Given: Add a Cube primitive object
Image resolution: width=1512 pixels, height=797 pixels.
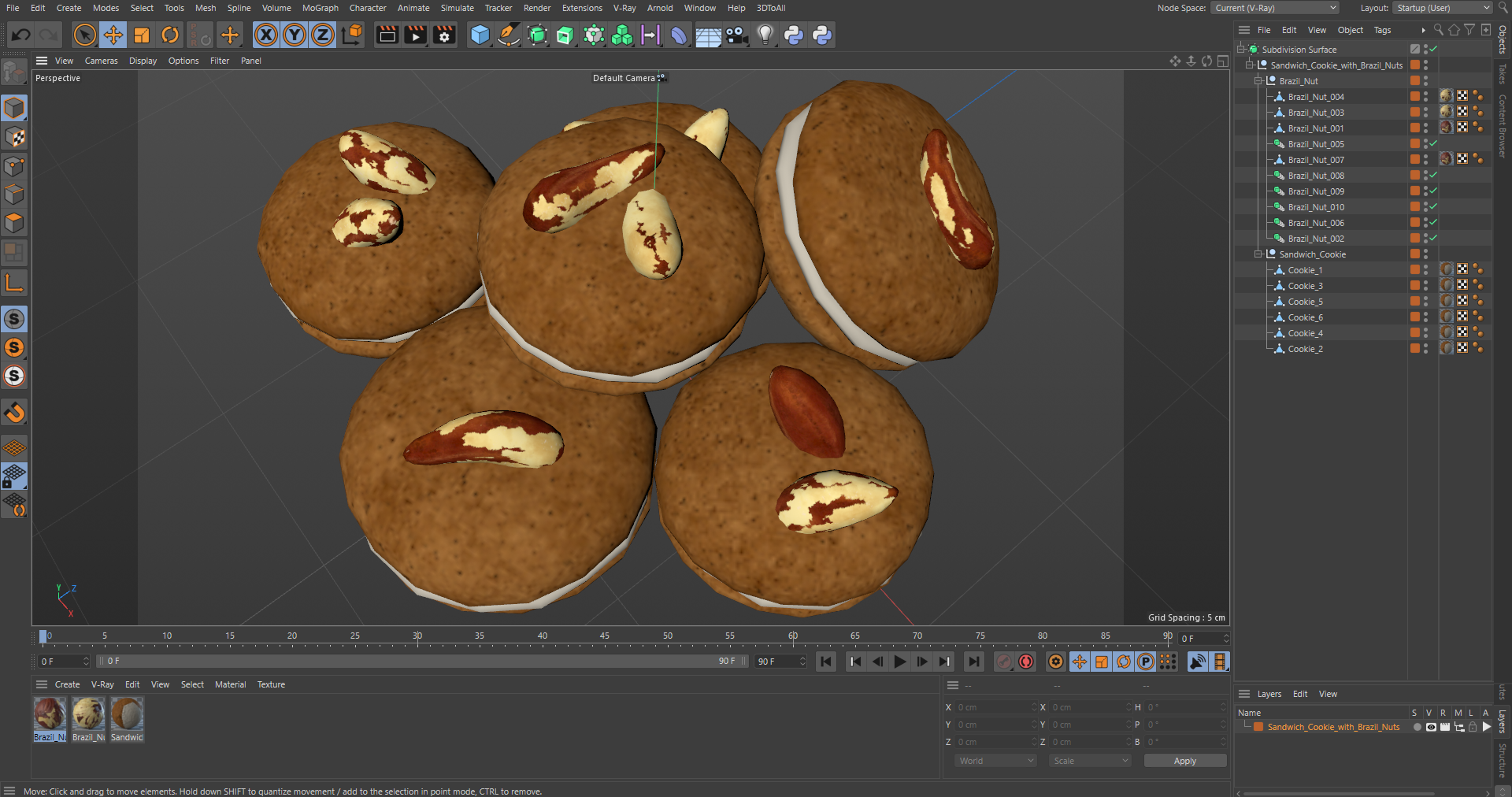Looking at the screenshot, I should [x=480, y=35].
